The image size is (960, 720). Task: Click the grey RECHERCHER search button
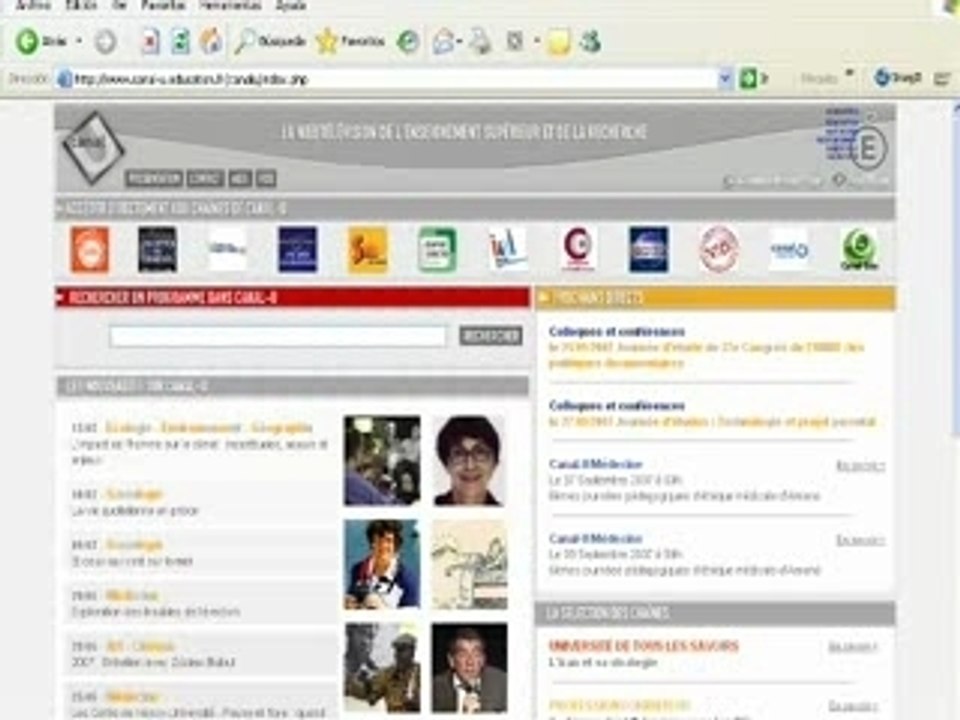pos(491,336)
